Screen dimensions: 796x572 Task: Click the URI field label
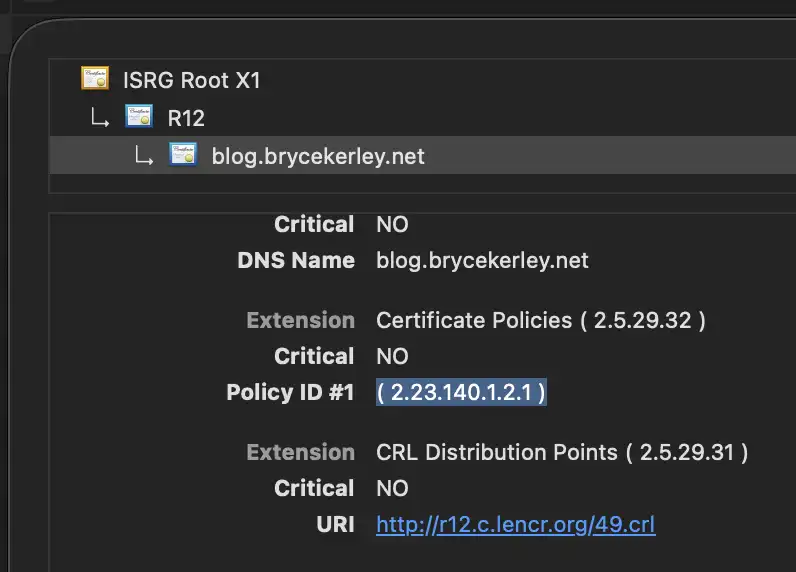[x=333, y=524]
